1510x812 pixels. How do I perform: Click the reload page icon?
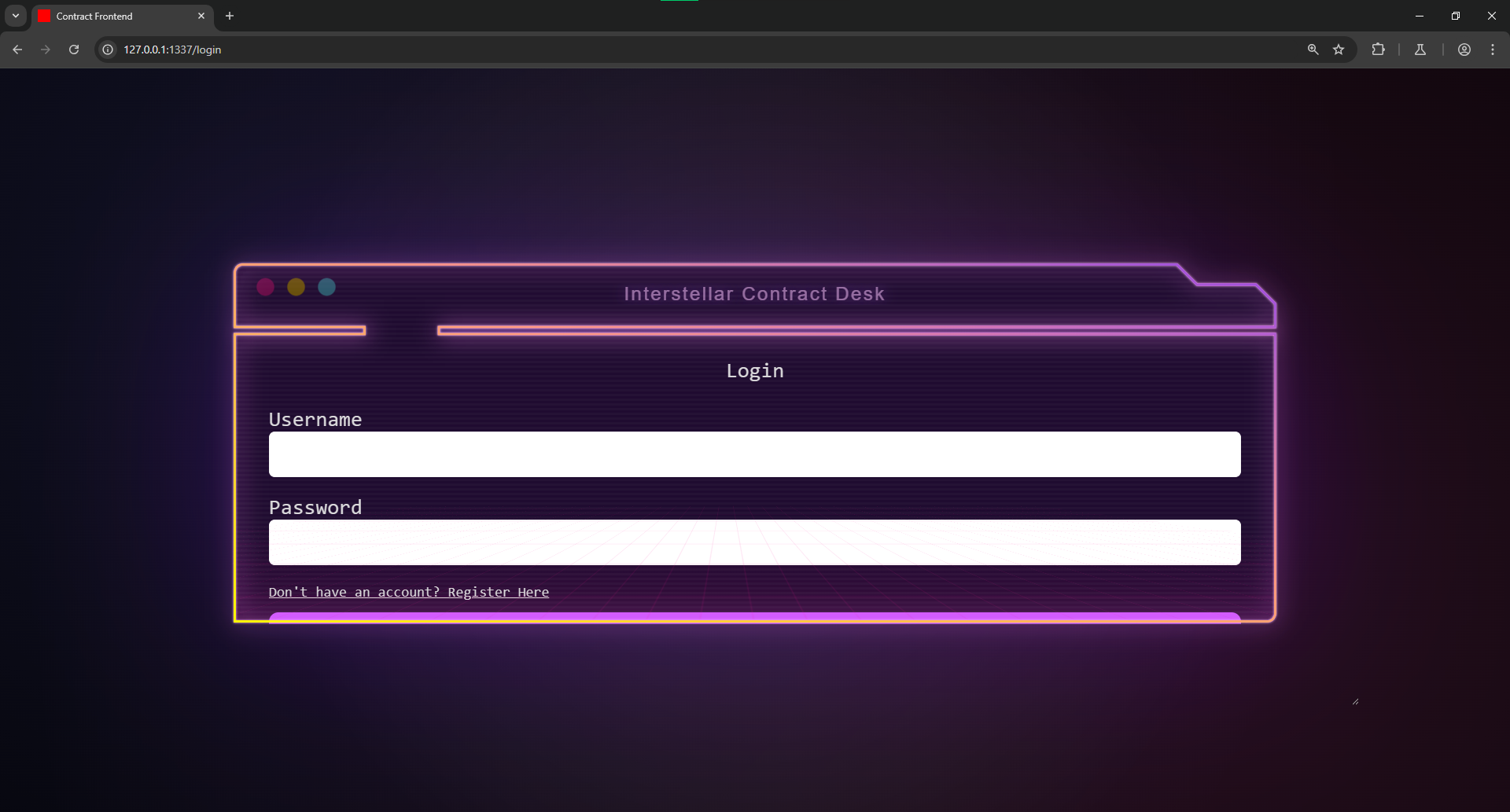[x=74, y=50]
